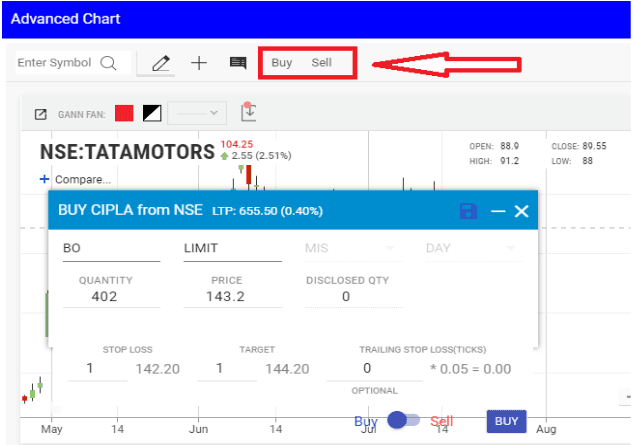Click the blue BUY submit button

[x=507, y=422]
